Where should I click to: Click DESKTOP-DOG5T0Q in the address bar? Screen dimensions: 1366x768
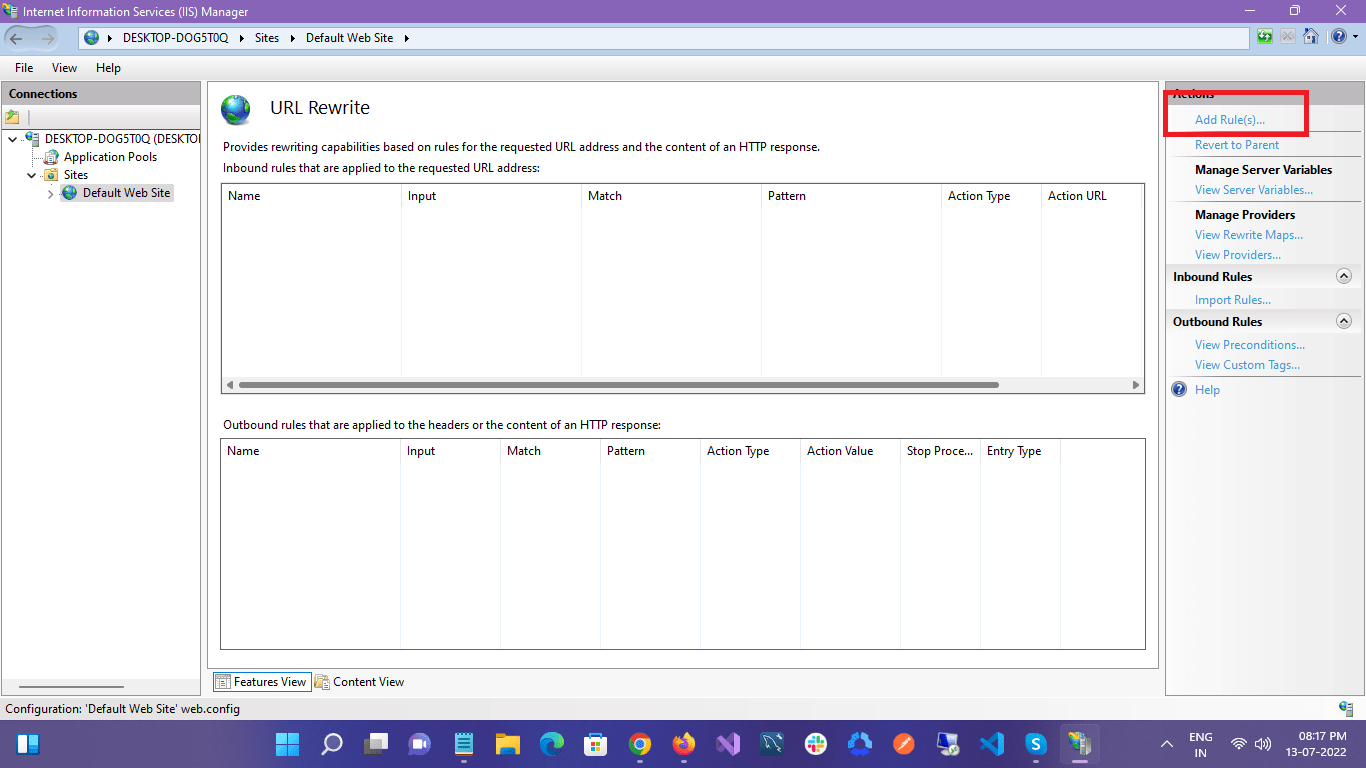point(176,38)
